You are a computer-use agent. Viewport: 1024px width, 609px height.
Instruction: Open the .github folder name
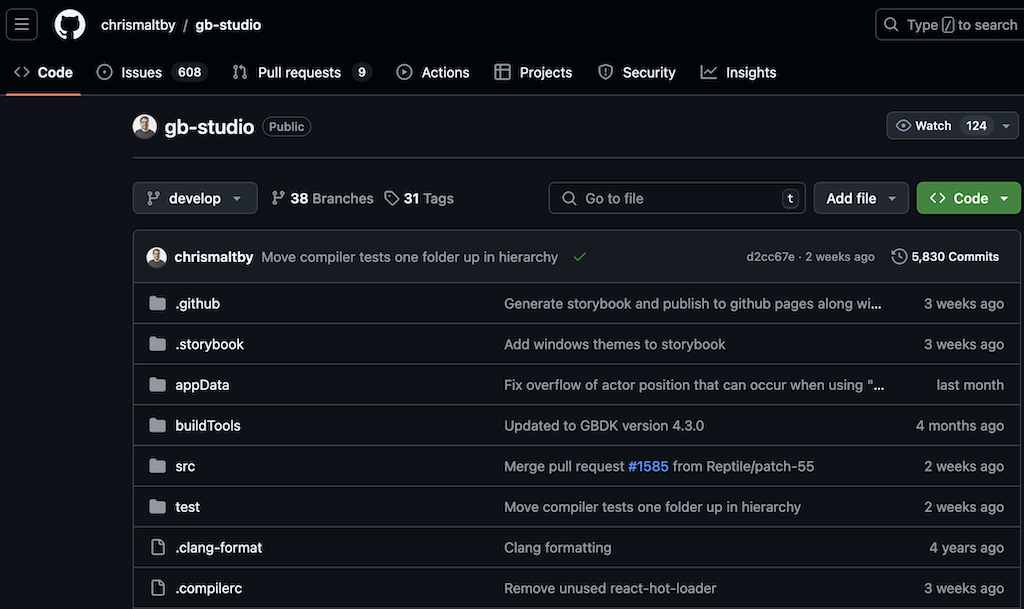click(197, 304)
